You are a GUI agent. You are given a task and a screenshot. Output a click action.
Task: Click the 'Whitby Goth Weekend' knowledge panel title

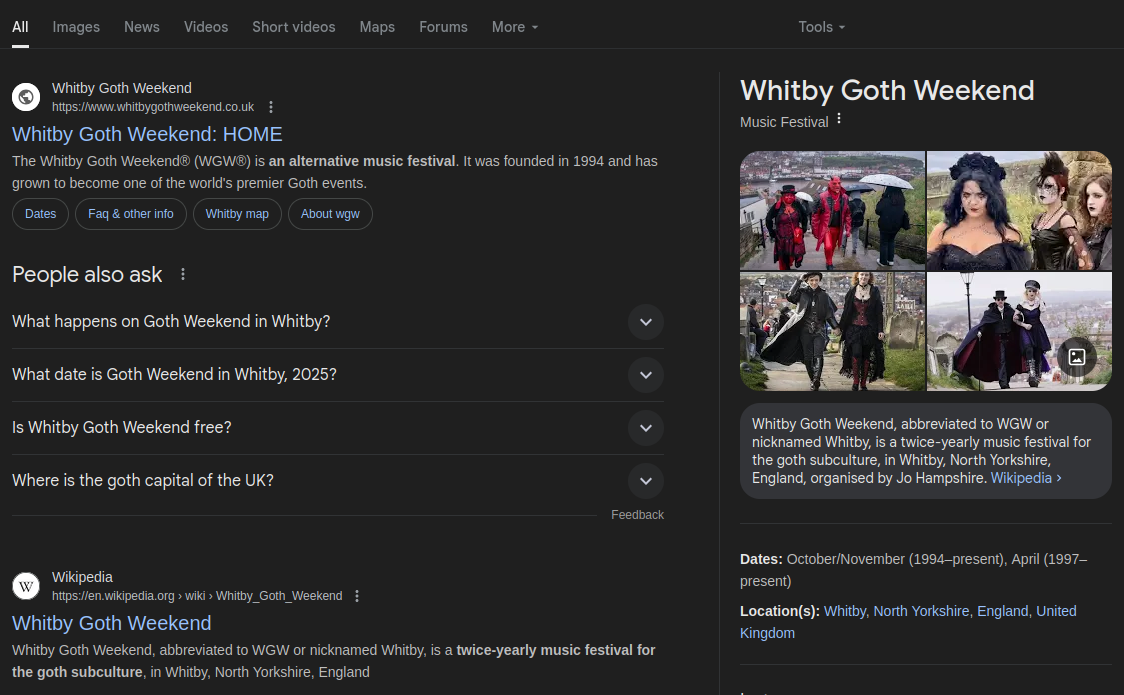pos(887,90)
